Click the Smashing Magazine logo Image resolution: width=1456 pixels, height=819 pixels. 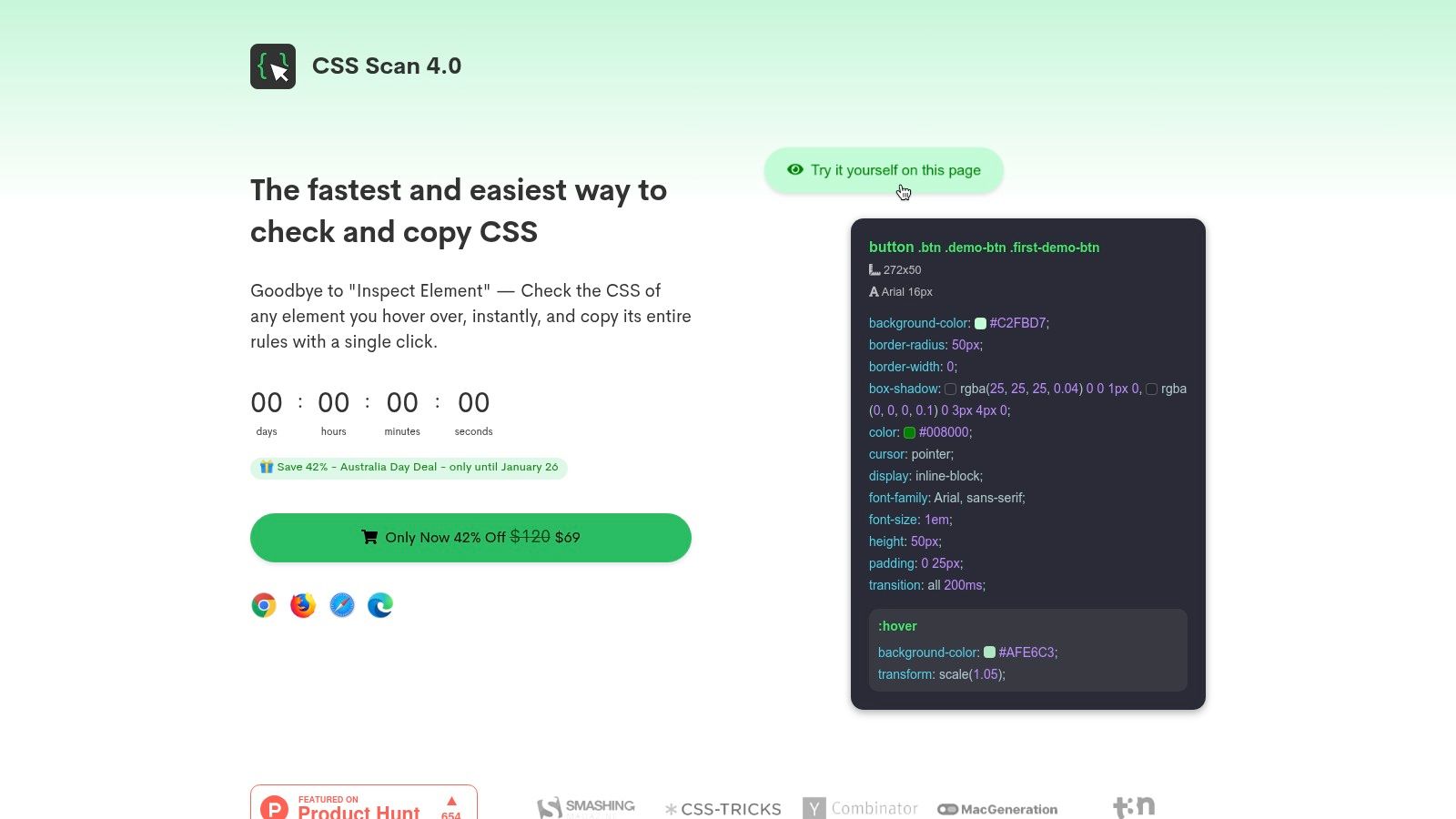585,806
